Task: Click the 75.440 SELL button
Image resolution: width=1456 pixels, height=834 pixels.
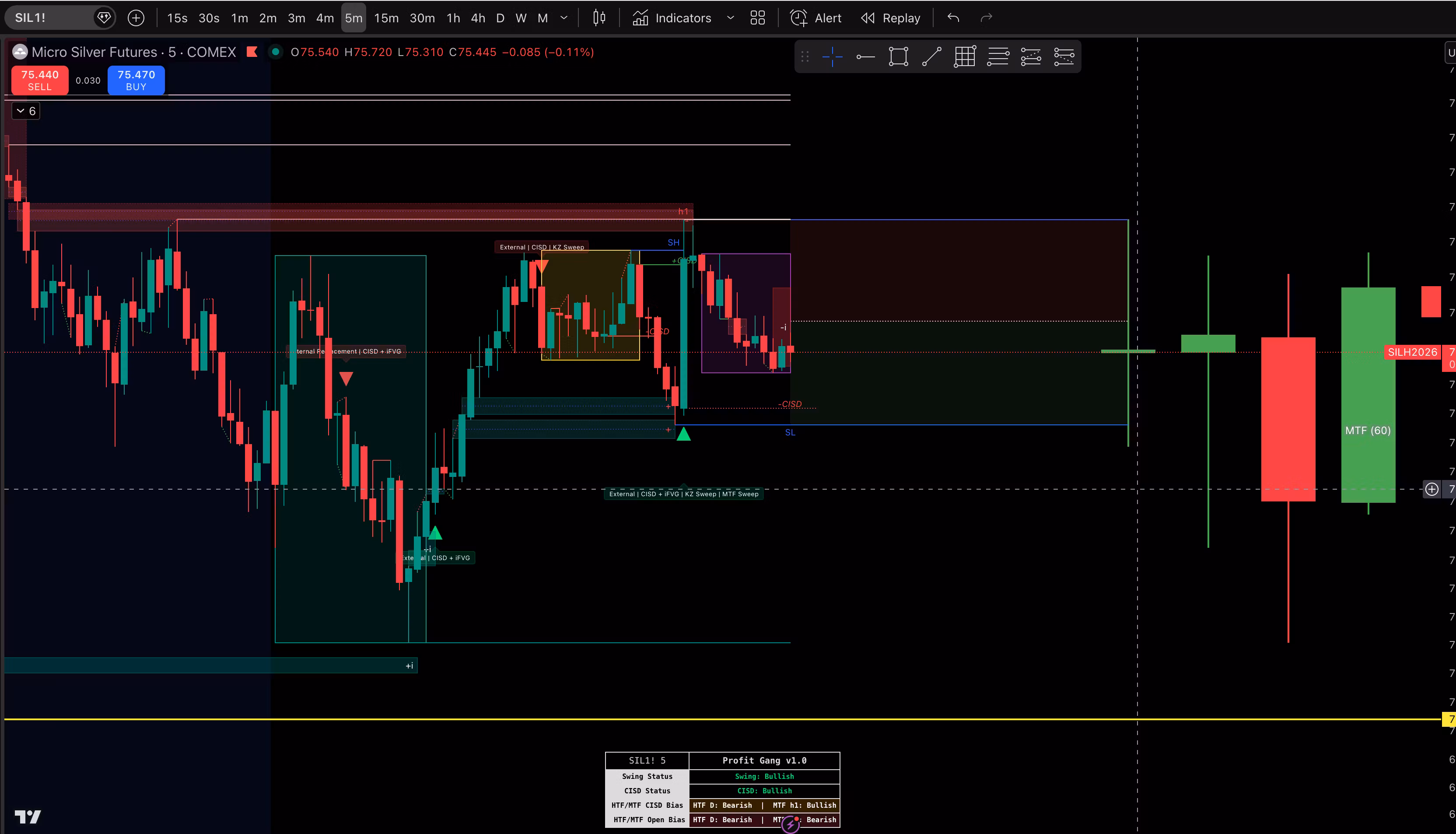Action: pos(39,80)
